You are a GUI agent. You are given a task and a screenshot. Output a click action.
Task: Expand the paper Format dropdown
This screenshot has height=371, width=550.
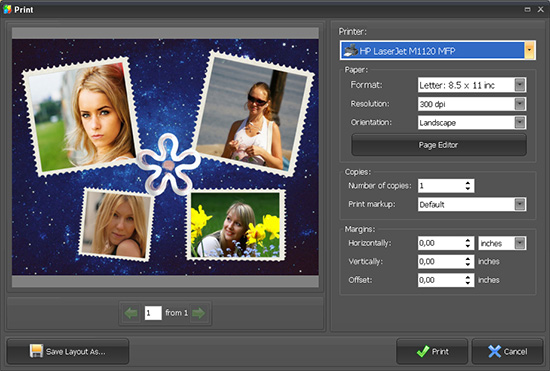pyautogui.click(x=520, y=85)
